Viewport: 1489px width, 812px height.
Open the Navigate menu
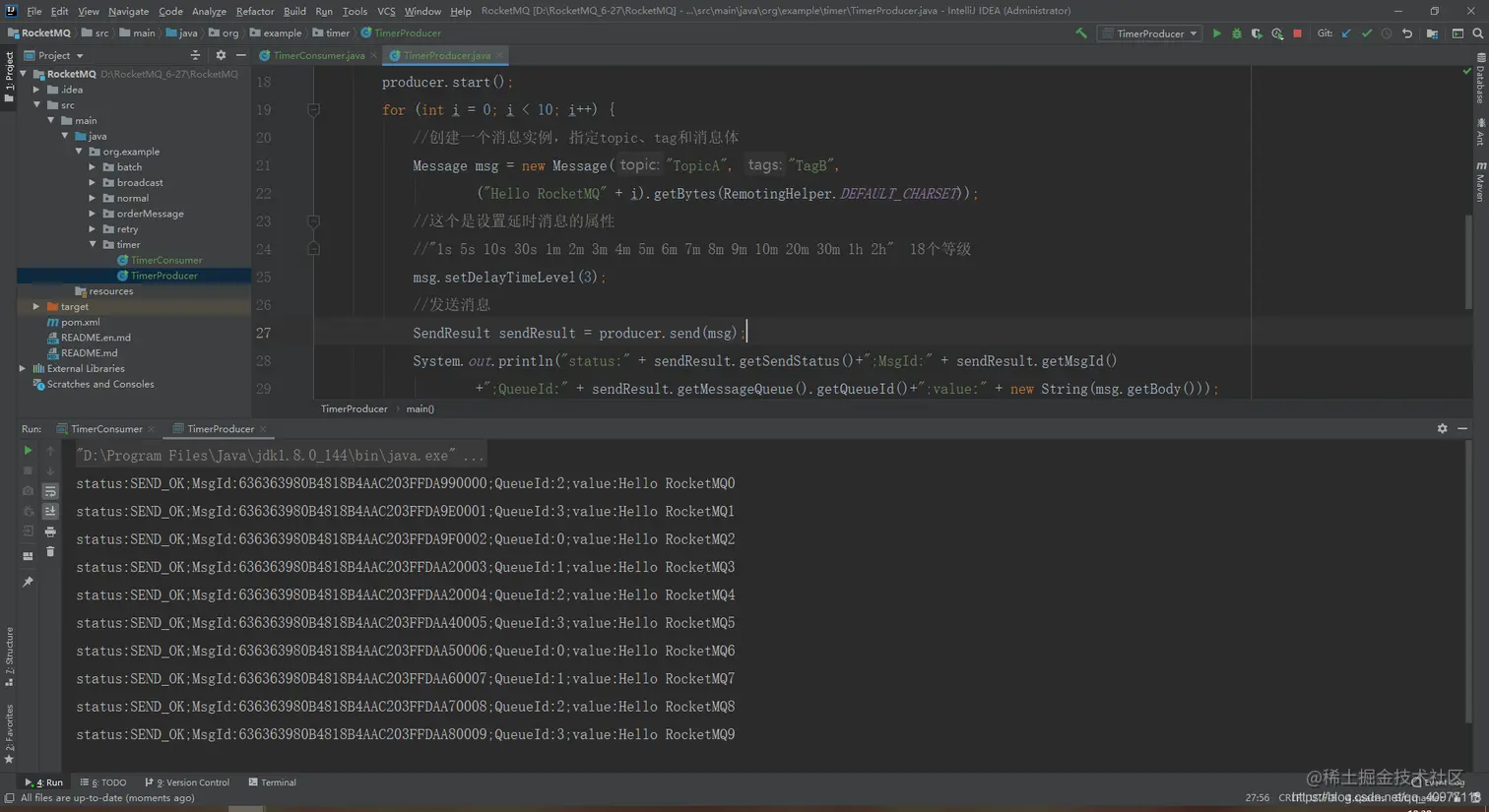pyautogui.click(x=128, y=11)
